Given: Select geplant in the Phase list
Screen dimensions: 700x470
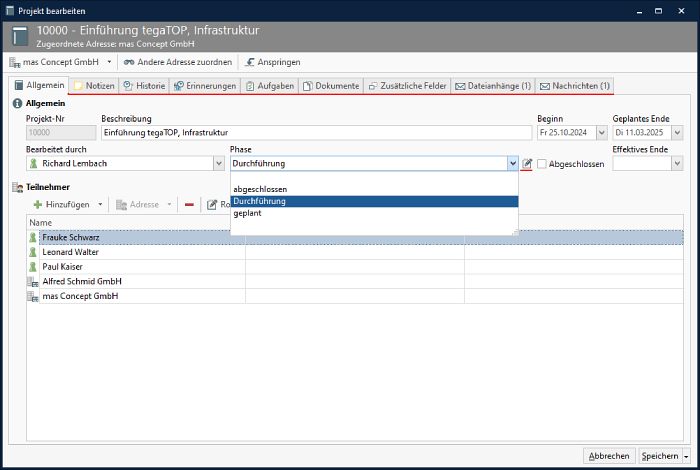Looking at the screenshot, I should click(x=374, y=213).
